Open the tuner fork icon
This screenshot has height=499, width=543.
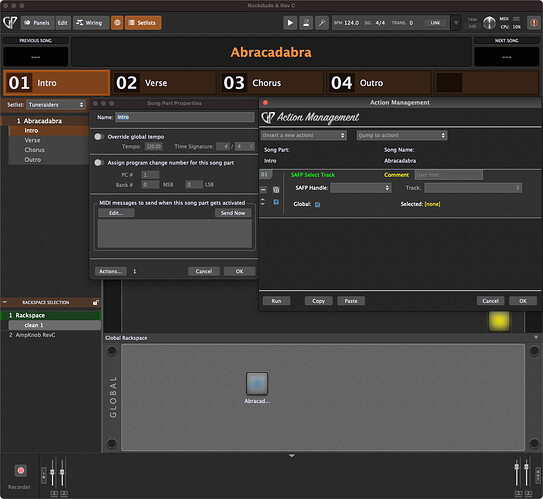(x=322, y=23)
